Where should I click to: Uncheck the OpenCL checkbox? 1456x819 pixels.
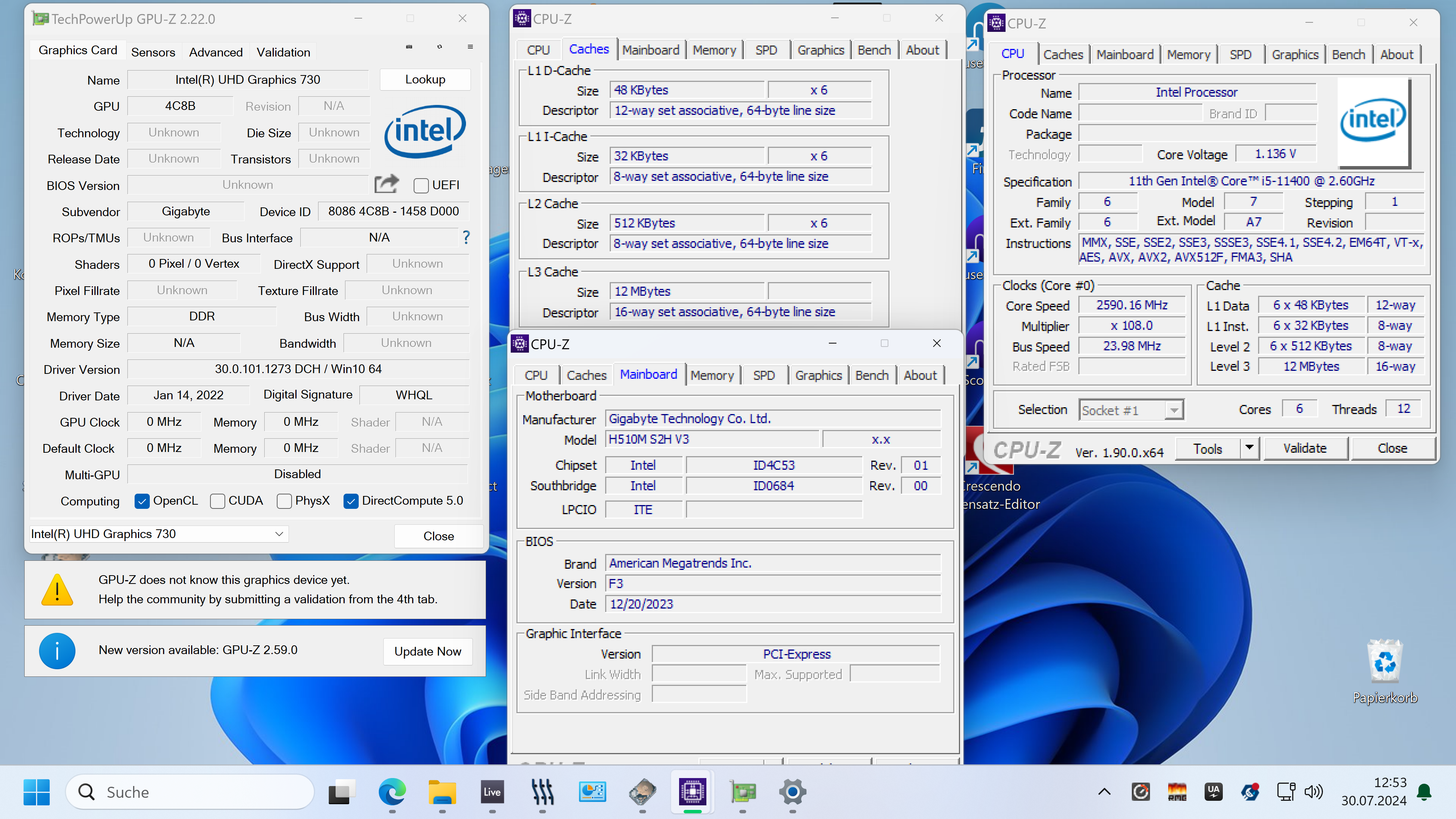pos(142,501)
